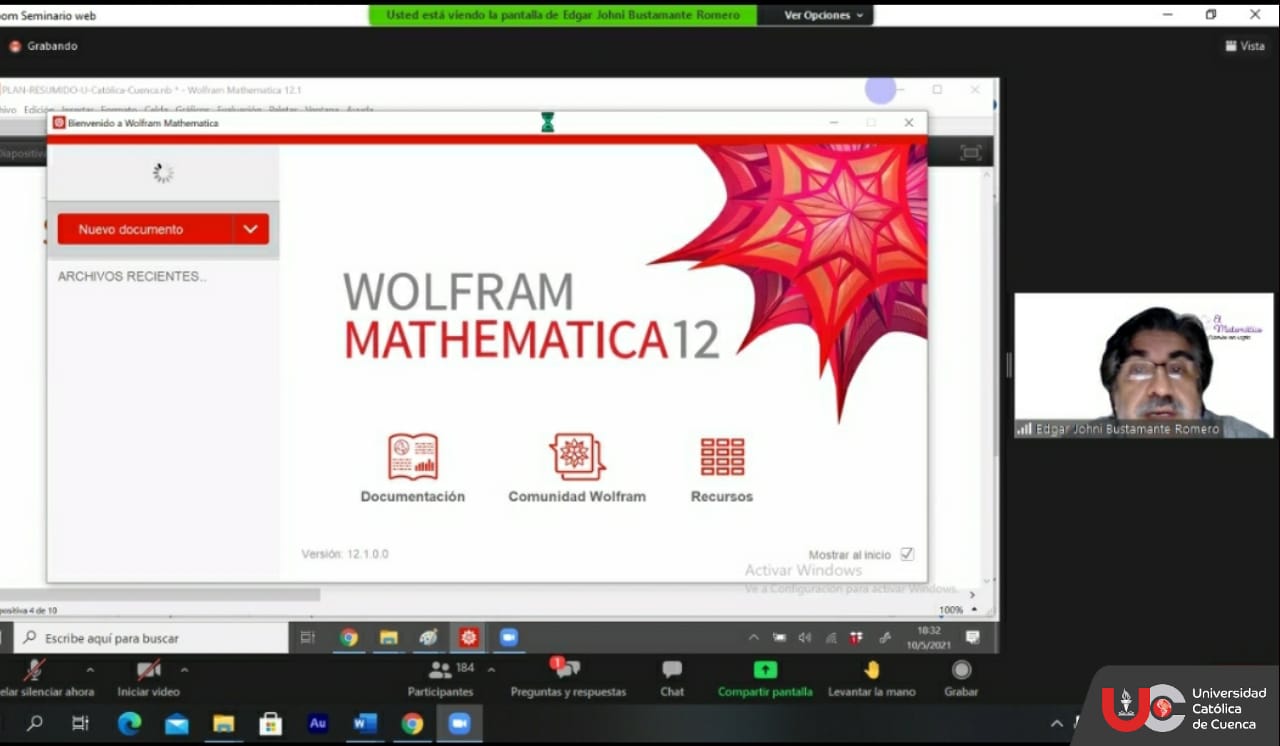Show hidden tray icons on shared taskbar
Image resolution: width=1280 pixels, height=746 pixels.
click(x=753, y=638)
